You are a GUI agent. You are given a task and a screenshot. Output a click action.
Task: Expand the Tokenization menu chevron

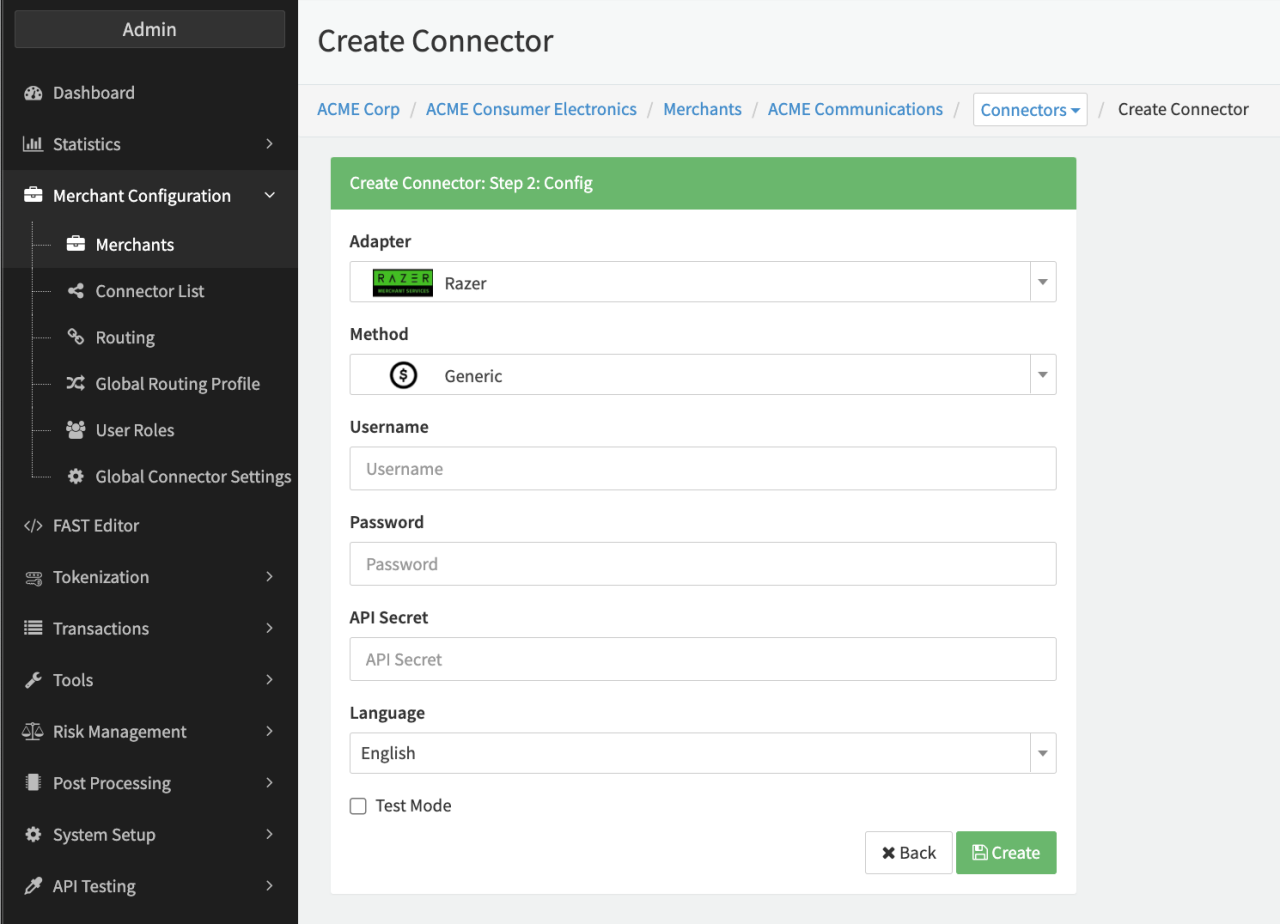click(269, 577)
